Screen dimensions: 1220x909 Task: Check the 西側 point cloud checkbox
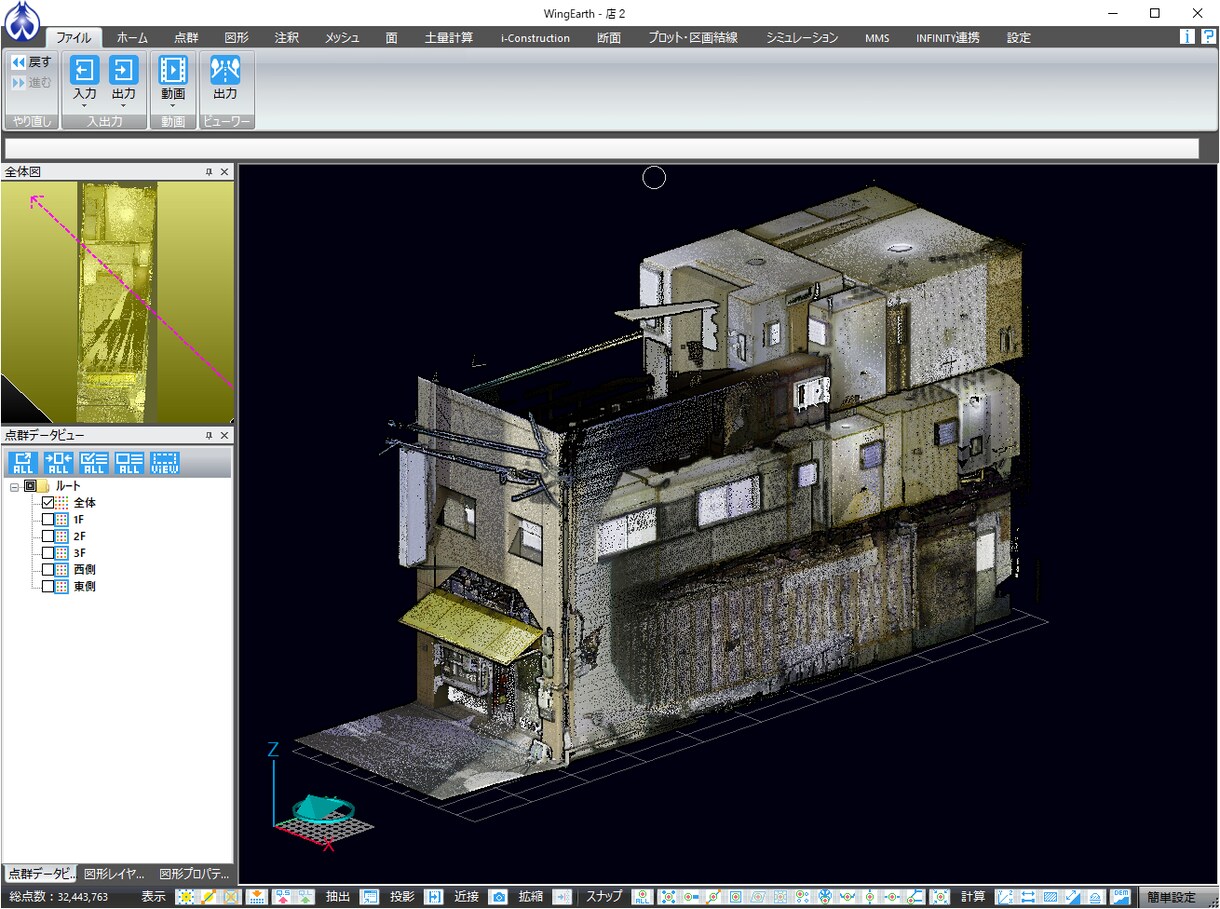48,569
